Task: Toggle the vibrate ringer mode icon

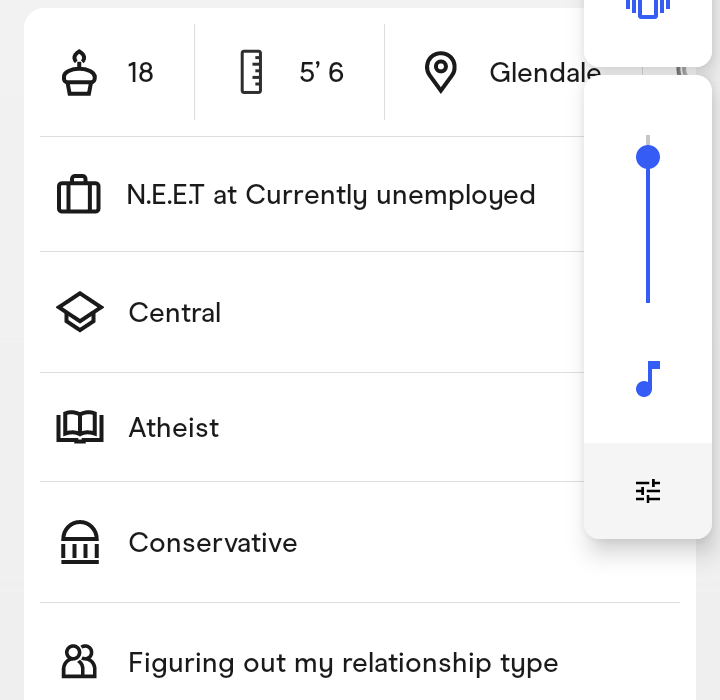Action: point(648,8)
